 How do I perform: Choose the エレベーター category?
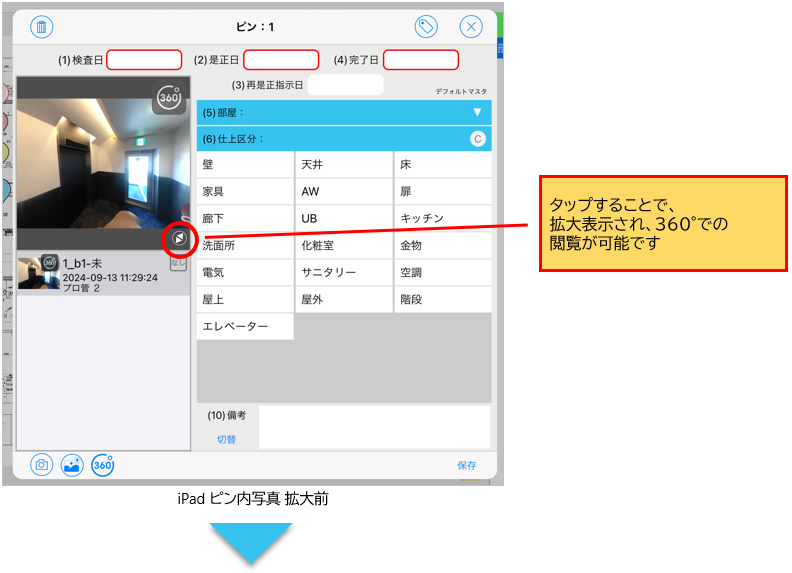245,326
